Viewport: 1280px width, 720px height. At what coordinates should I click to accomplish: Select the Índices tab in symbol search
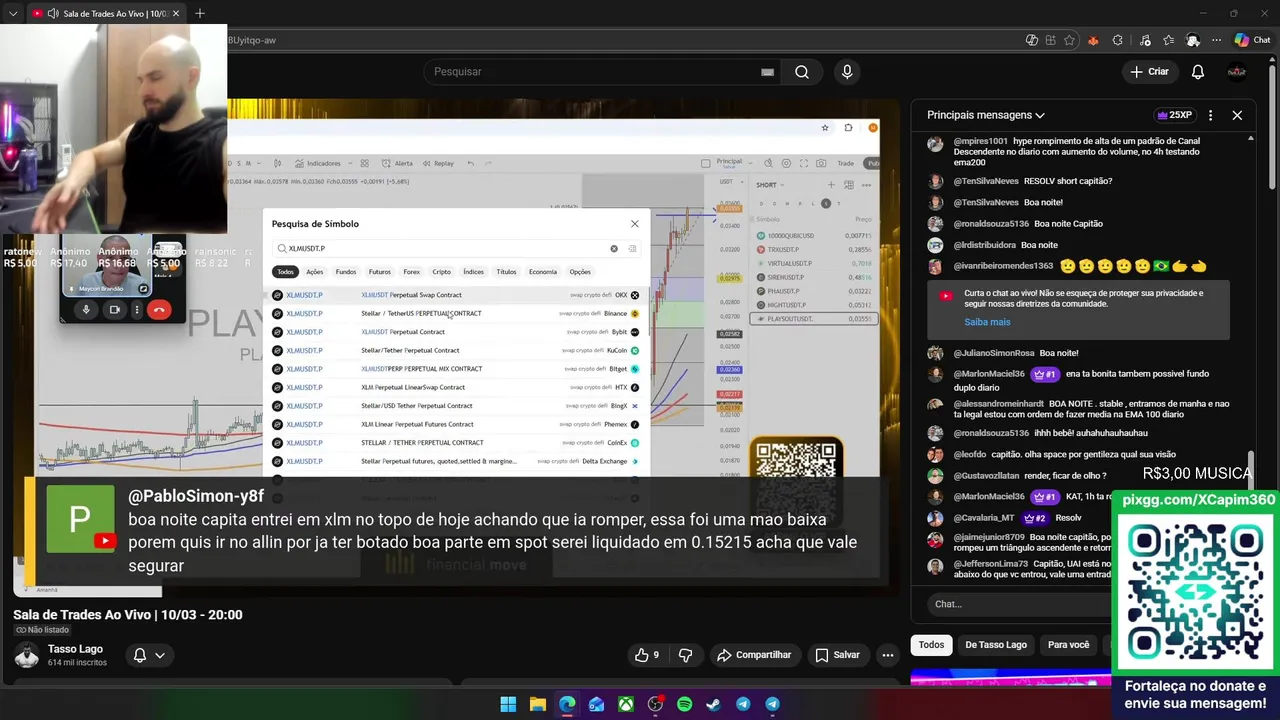(473, 272)
